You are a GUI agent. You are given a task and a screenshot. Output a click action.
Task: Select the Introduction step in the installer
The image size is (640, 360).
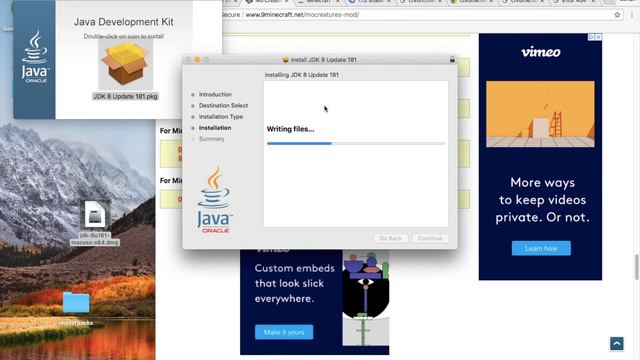point(215,94)
